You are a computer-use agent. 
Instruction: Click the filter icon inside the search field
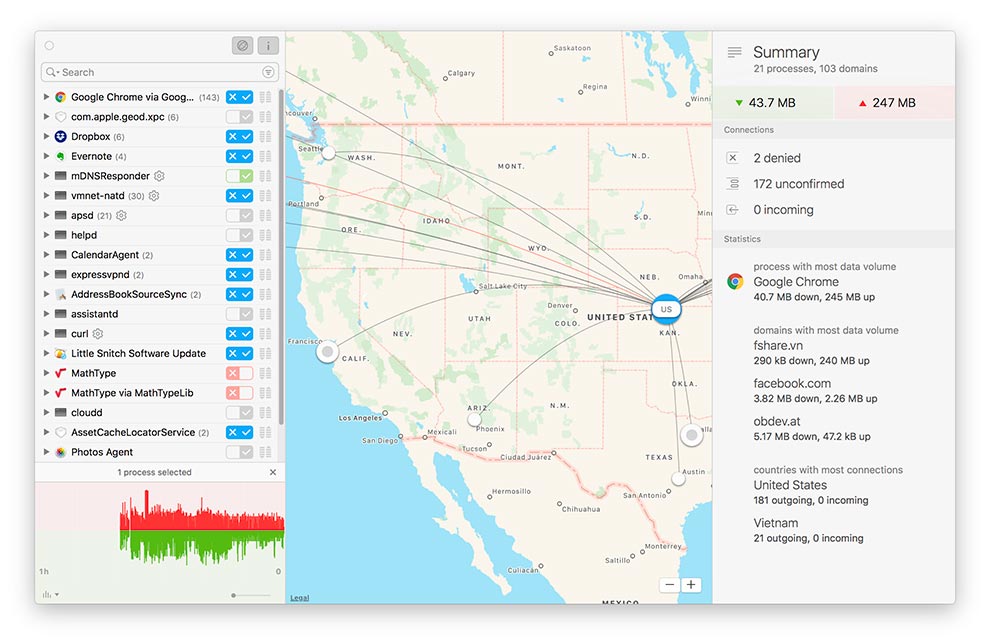pyautogui.click(x=268, y=72)
